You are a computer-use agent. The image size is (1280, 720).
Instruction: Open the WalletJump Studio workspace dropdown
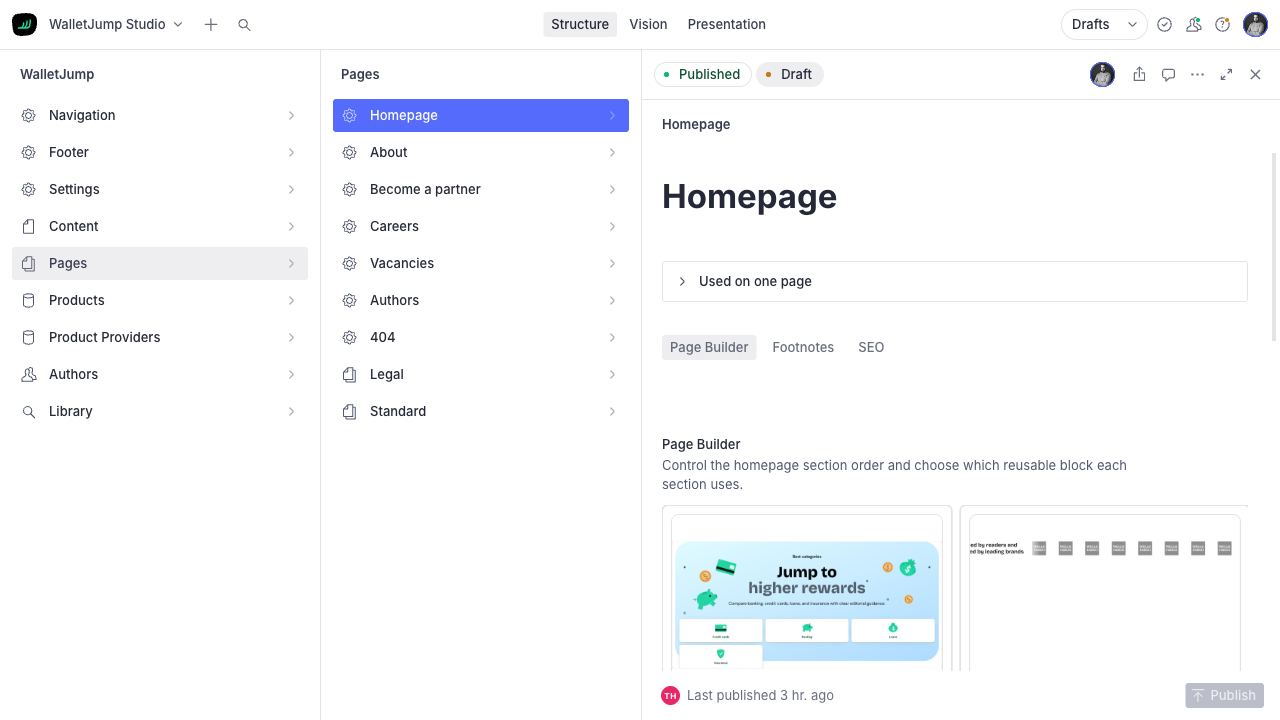point(116,24)
